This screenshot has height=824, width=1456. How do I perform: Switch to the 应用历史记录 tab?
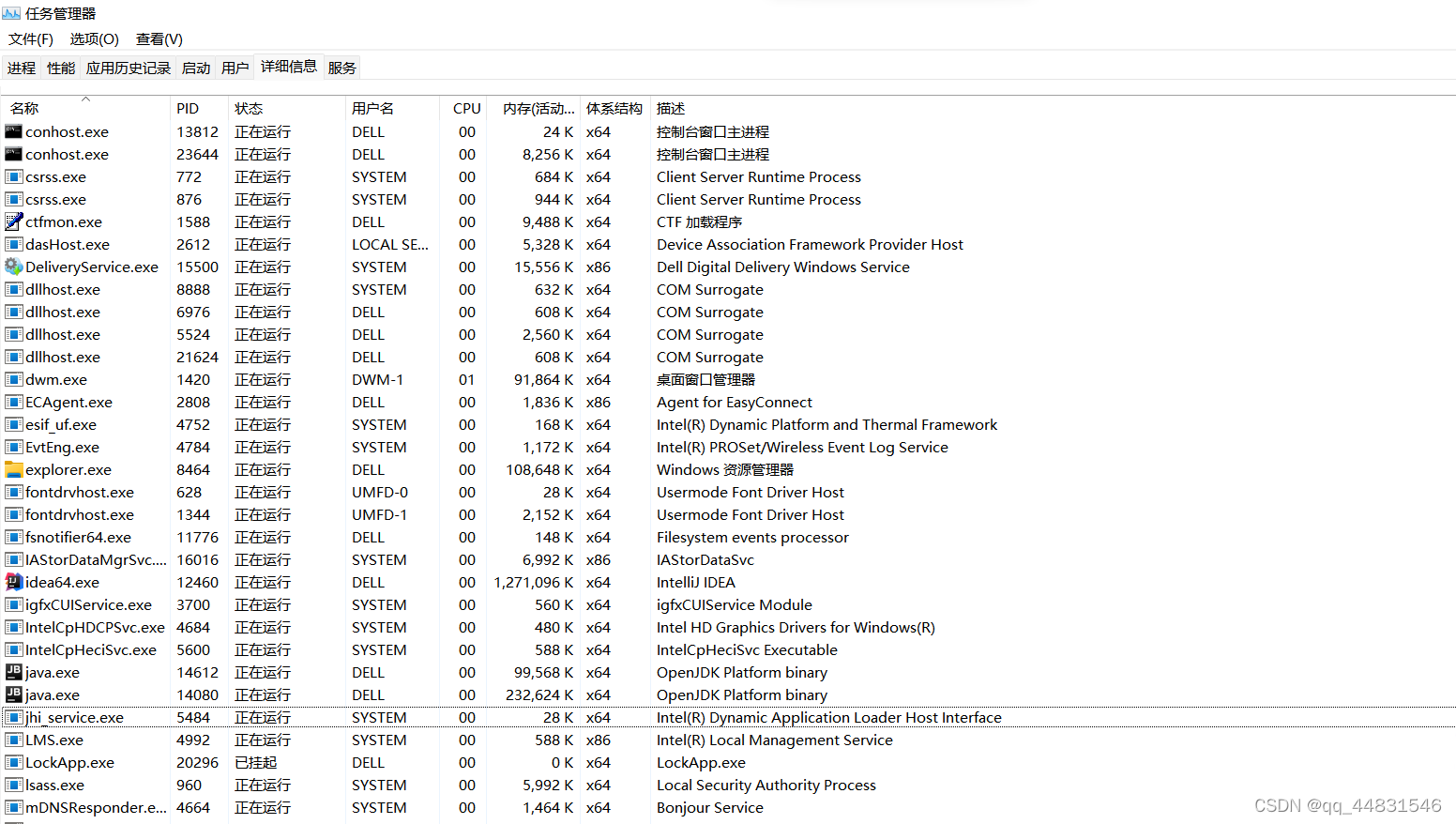[x=129, y=68]
